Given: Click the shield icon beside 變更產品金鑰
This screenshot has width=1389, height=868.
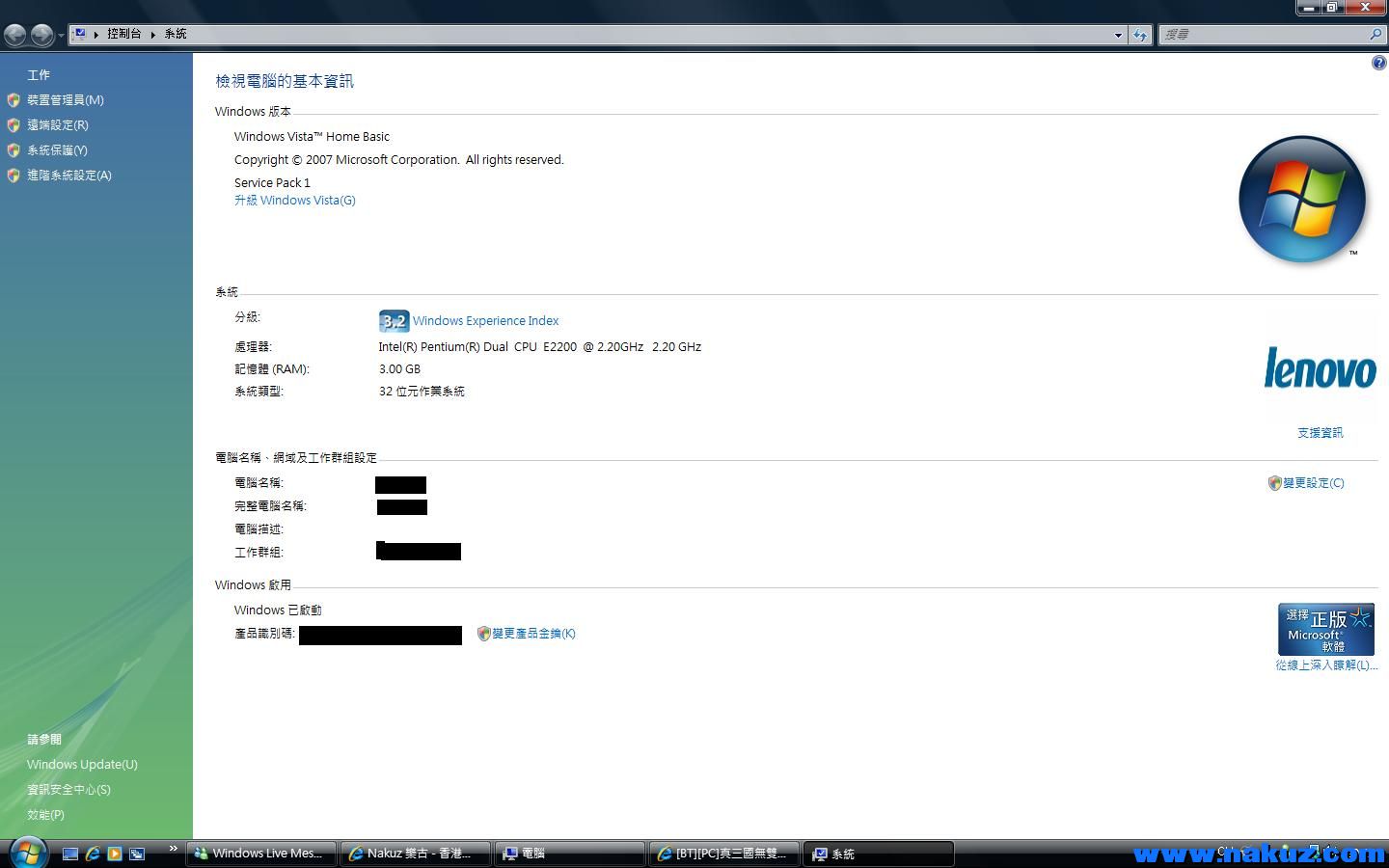Looking at the screenshot, I should (x=484, y=634).
